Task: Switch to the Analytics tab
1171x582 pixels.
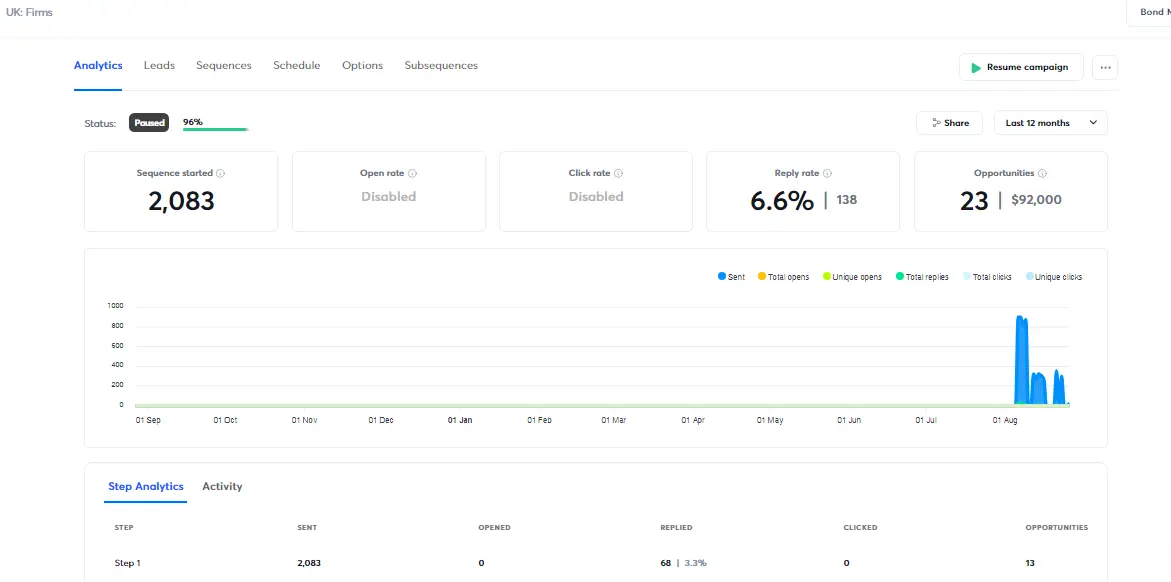Action: 98,66
